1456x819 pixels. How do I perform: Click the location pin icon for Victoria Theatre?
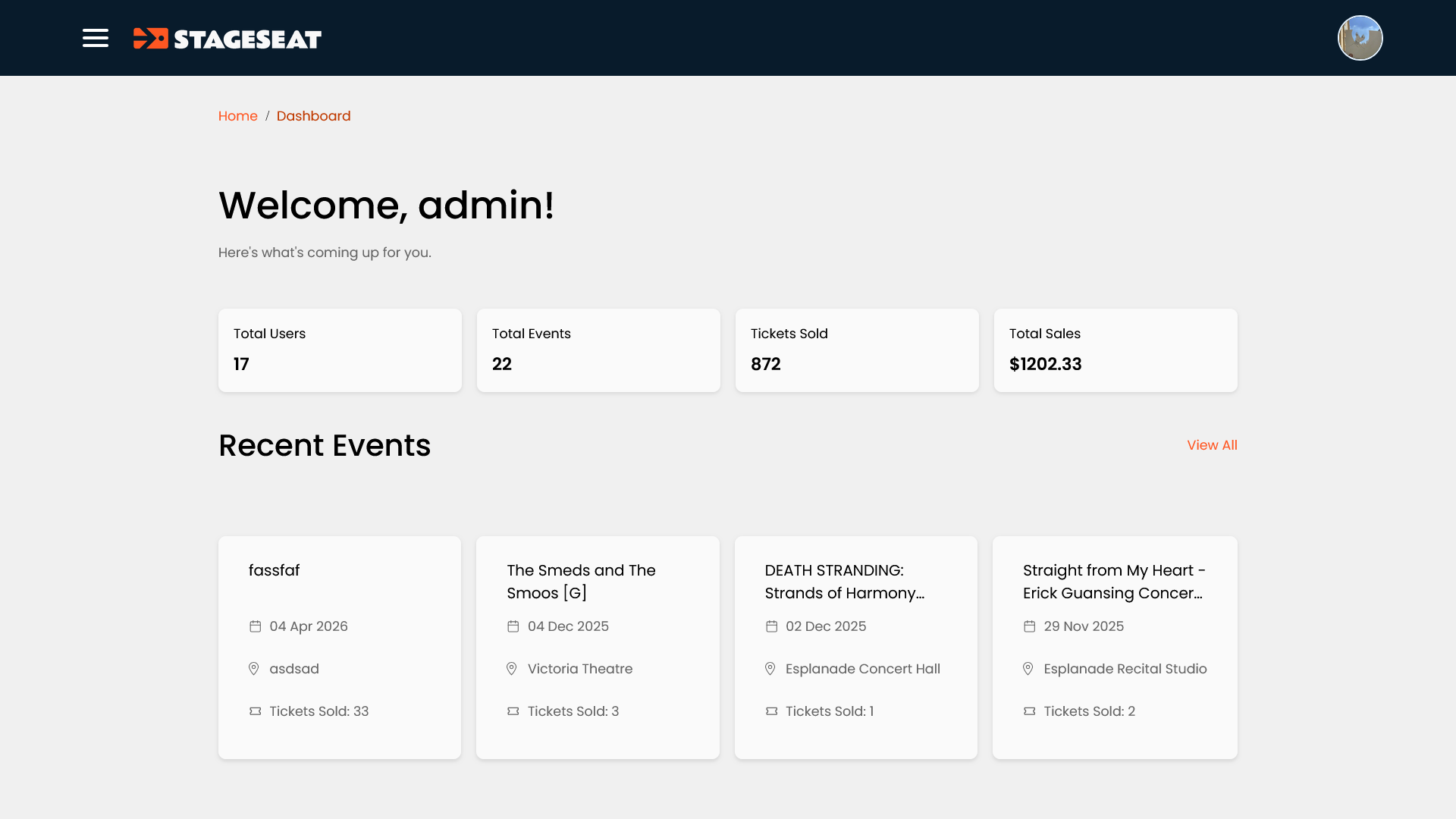[513, 669]
